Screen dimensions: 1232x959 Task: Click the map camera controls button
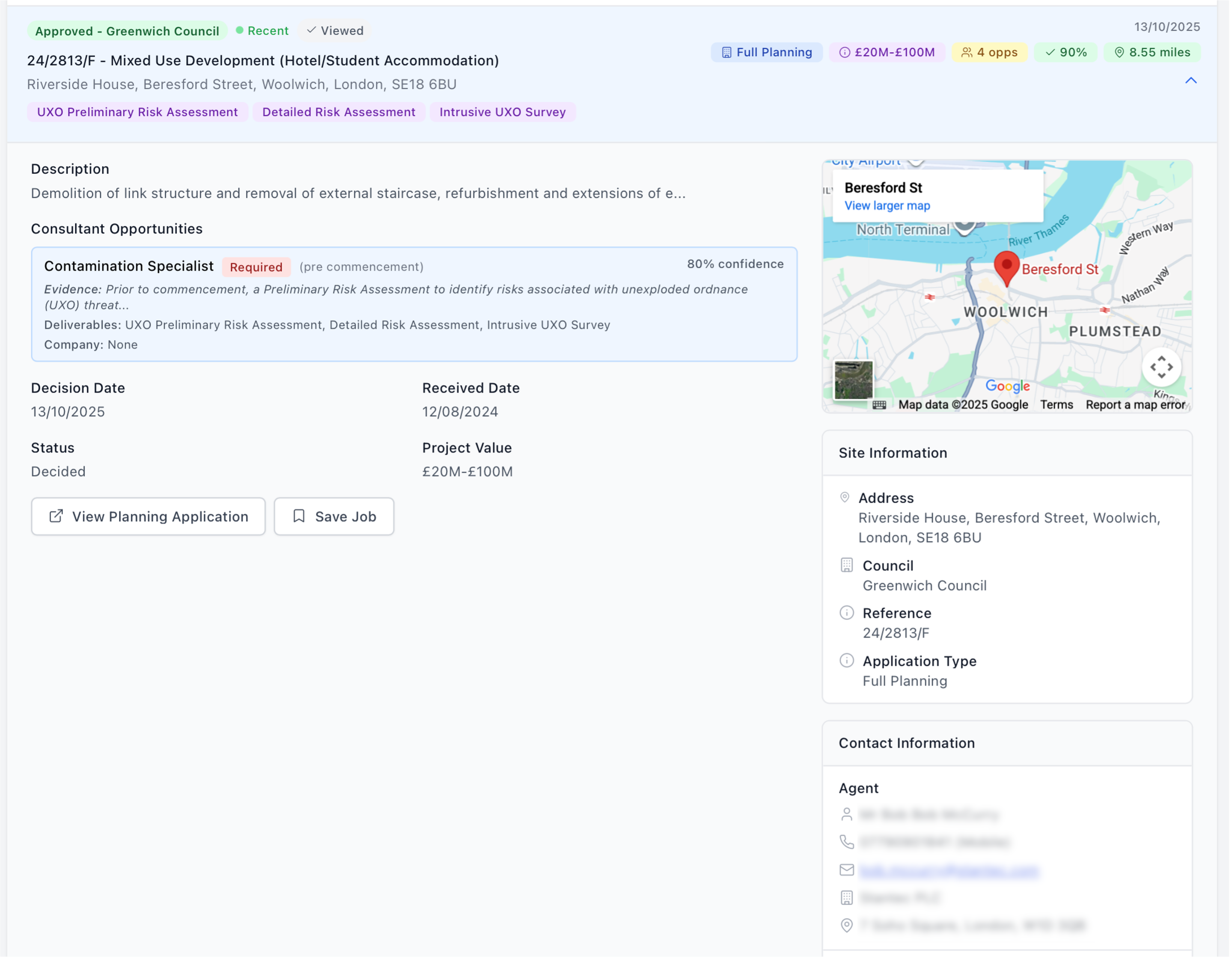(1164, 368)
